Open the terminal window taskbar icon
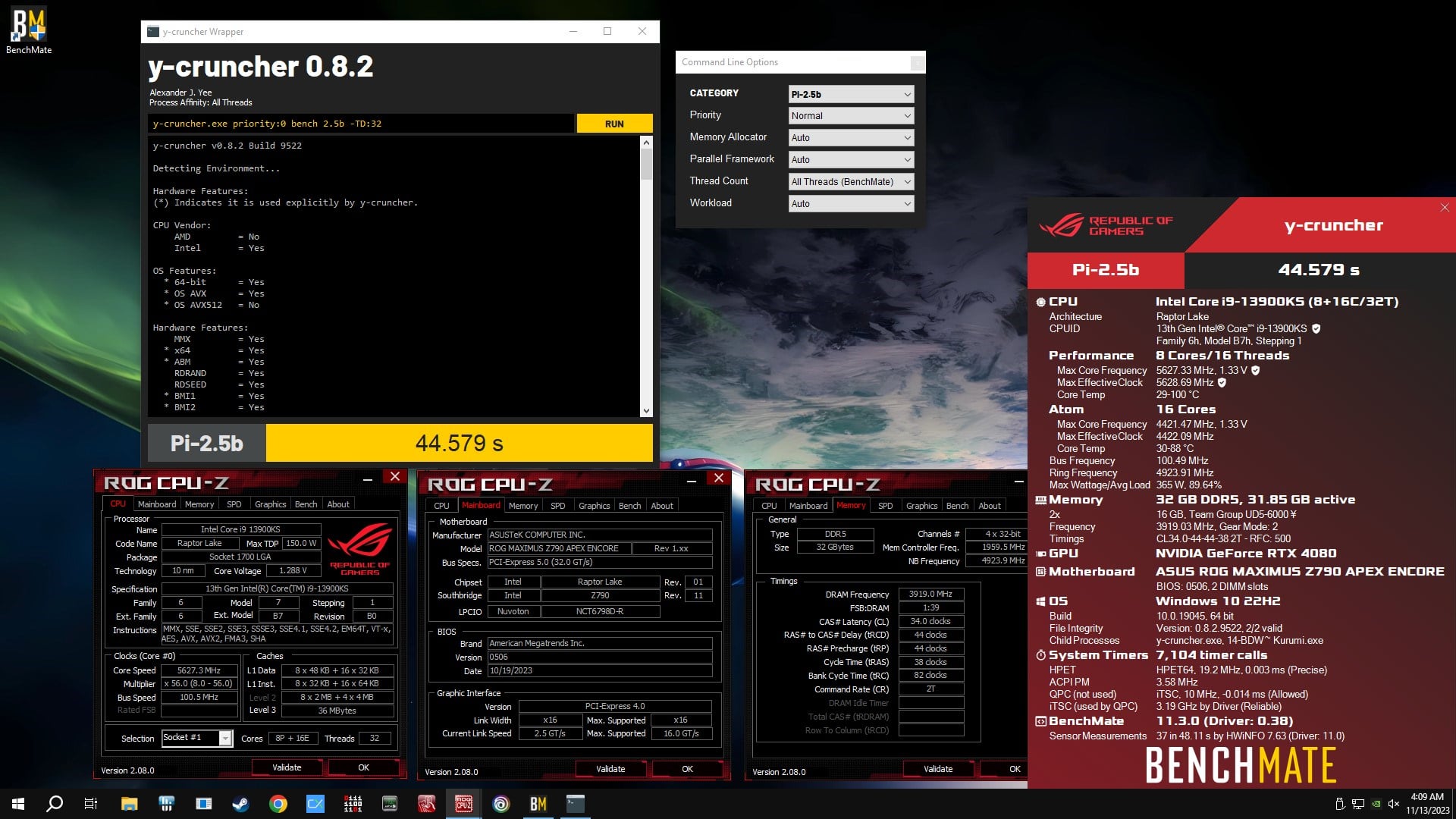The height and width of the screenshot is (819, 1456). pos(576,804)
